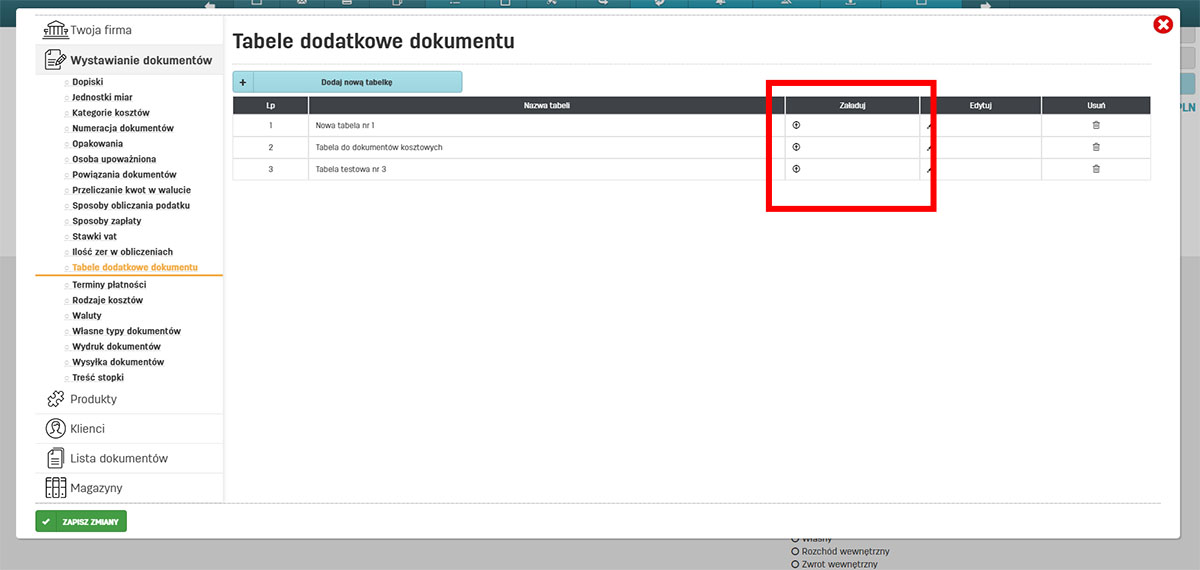The width and height of the screenshot is (1200, 570).
Task: Click load icon for Nowa tabela nr 1
Action: [x=797, y=125]
